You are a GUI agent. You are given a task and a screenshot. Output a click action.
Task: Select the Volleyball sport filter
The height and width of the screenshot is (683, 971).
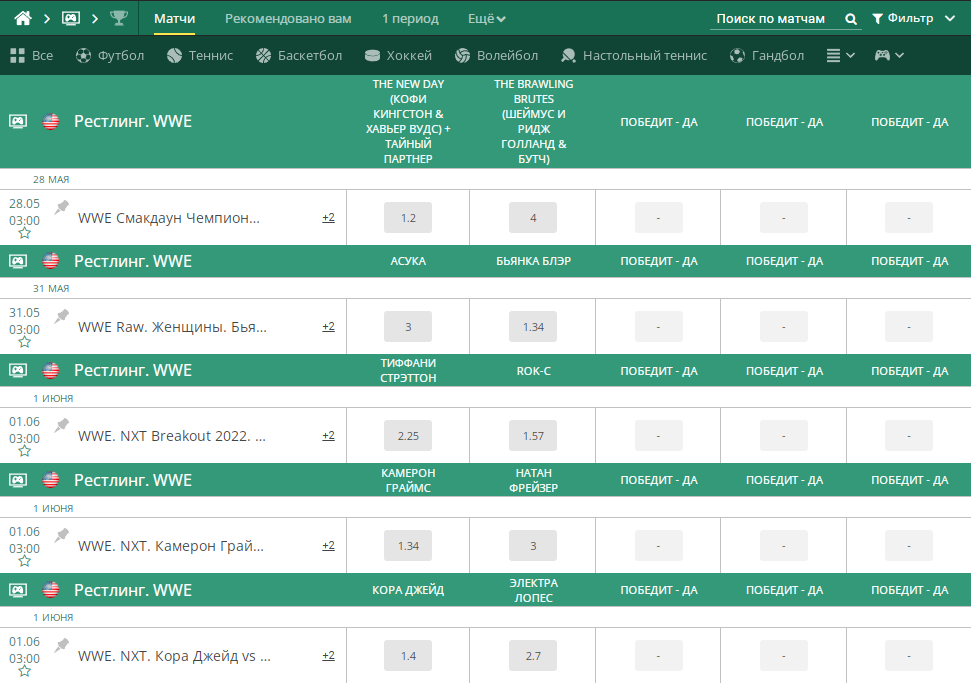(x=496, y=56)
